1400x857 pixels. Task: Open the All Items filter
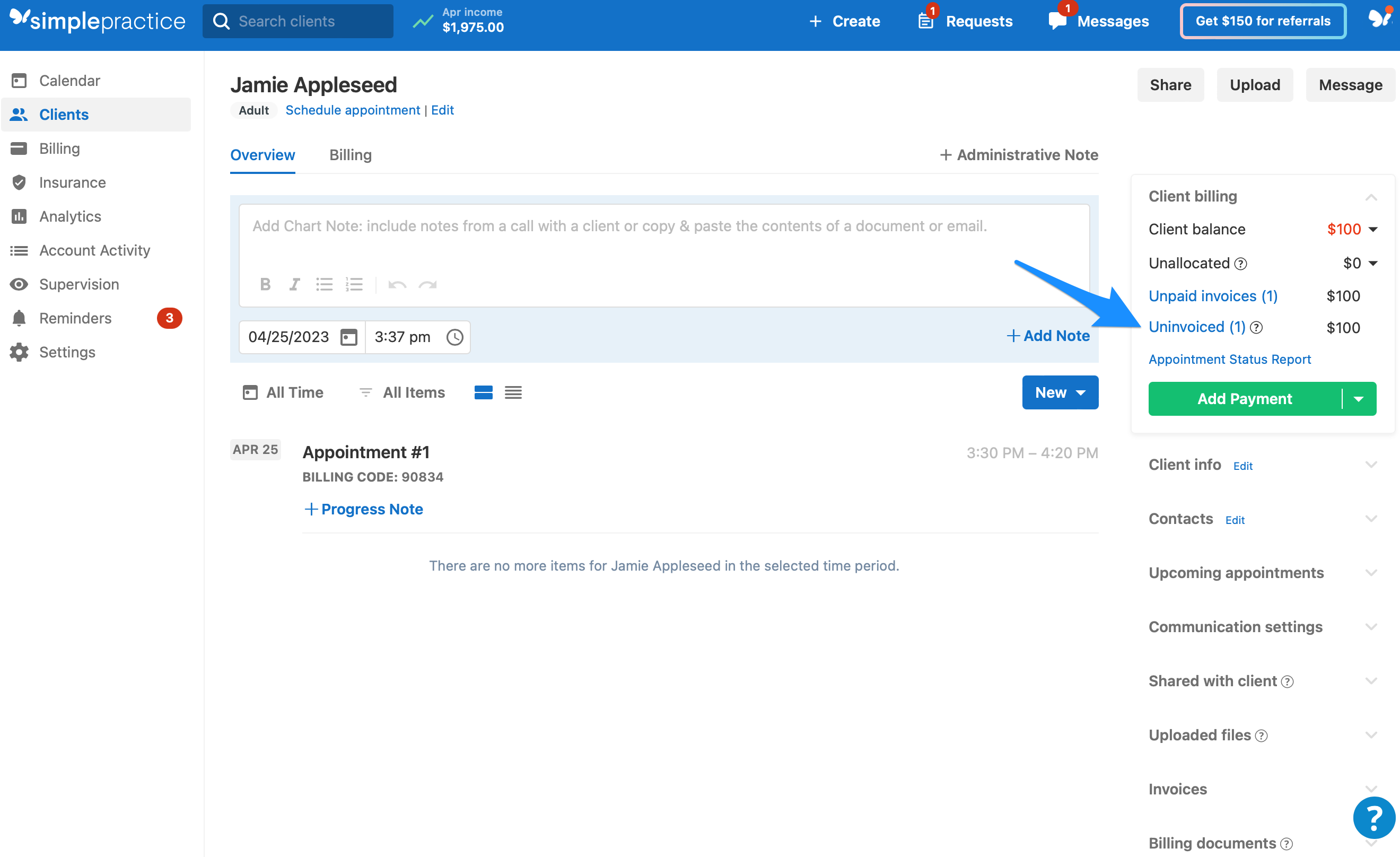[x=402, y=392]
